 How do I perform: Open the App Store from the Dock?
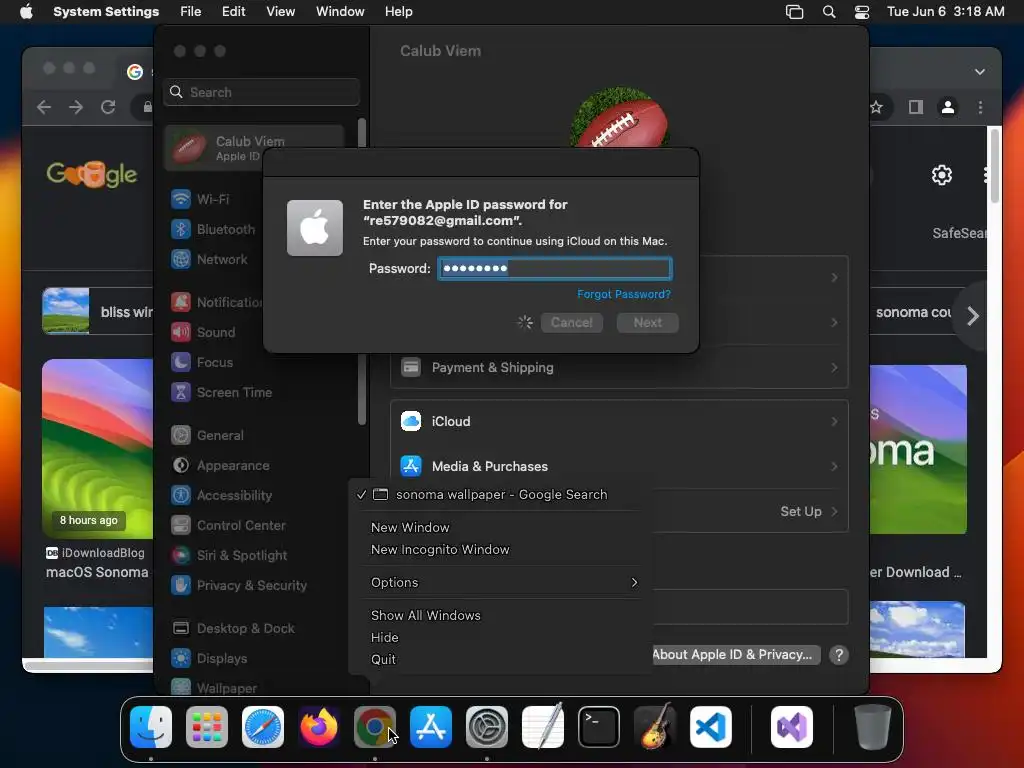[431, 727]
